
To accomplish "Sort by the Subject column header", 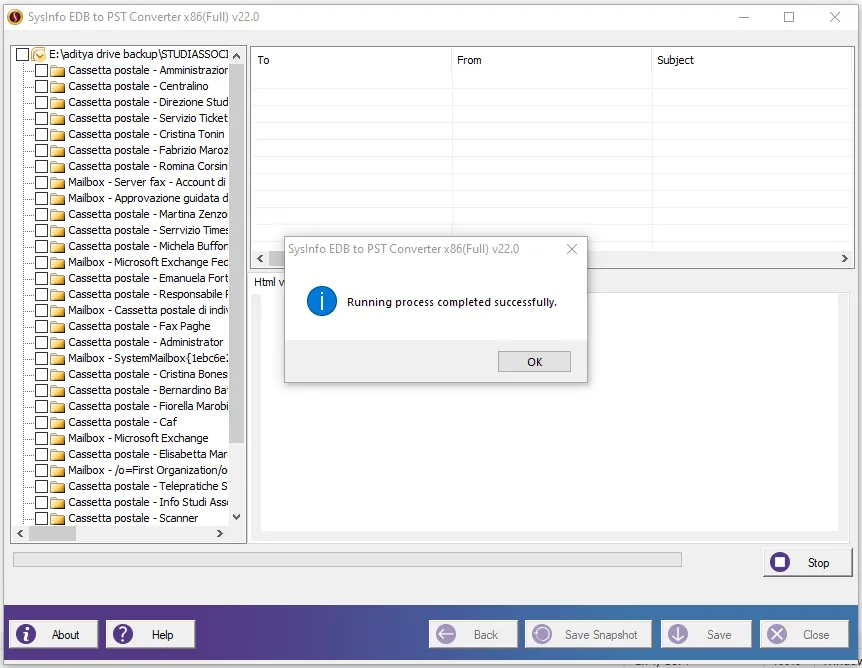I will coord(675,60).
